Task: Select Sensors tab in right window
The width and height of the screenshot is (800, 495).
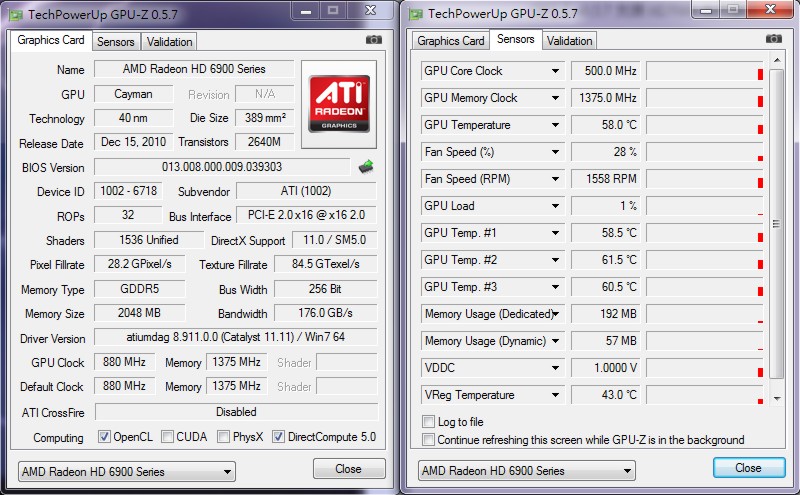Action: tap(515, 39)
